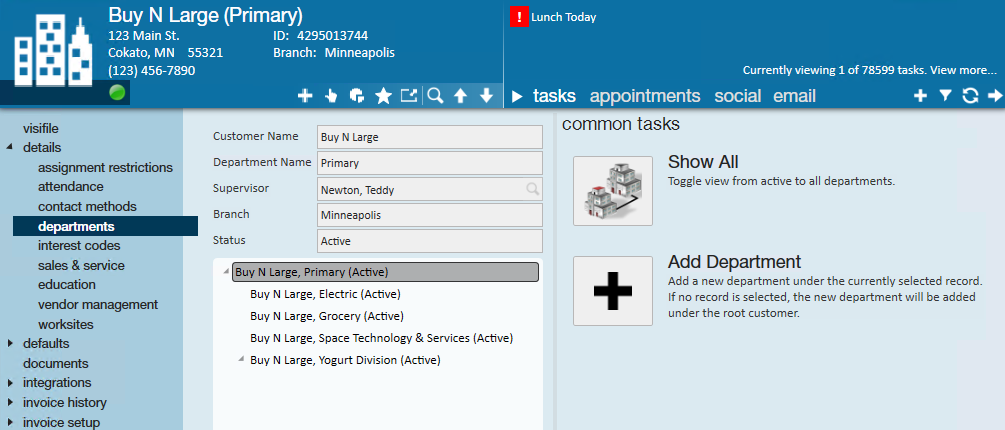Switch to the appointments tab
1005x430 pixels.
click(x=645, y=96)
